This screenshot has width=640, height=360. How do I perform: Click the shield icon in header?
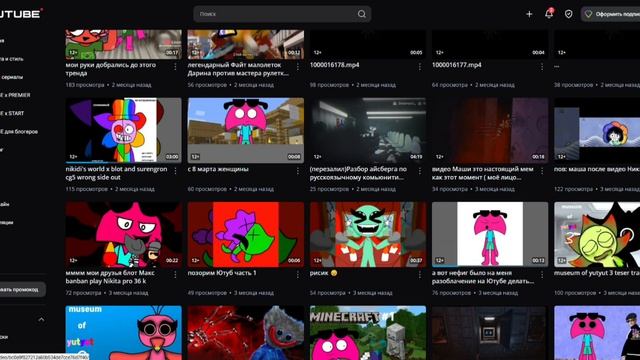(x=569, y=14)
